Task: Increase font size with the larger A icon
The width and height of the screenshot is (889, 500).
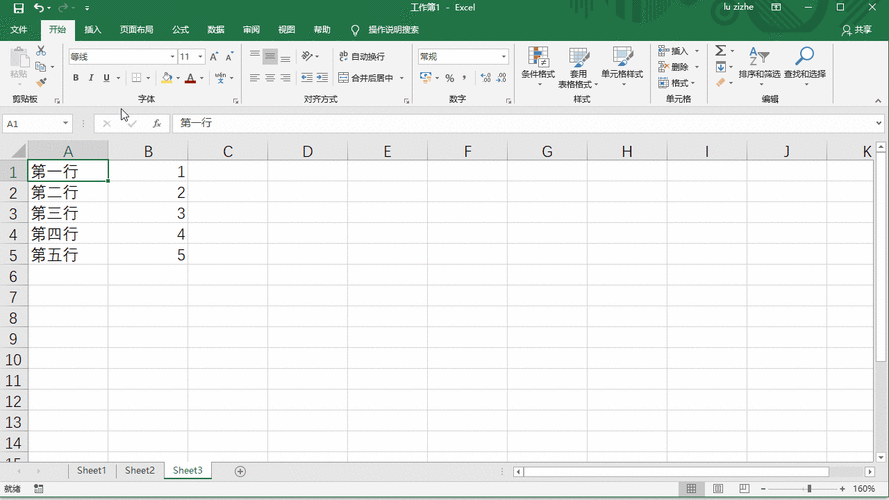Action: pyautogui.click(x=214, y=57)
